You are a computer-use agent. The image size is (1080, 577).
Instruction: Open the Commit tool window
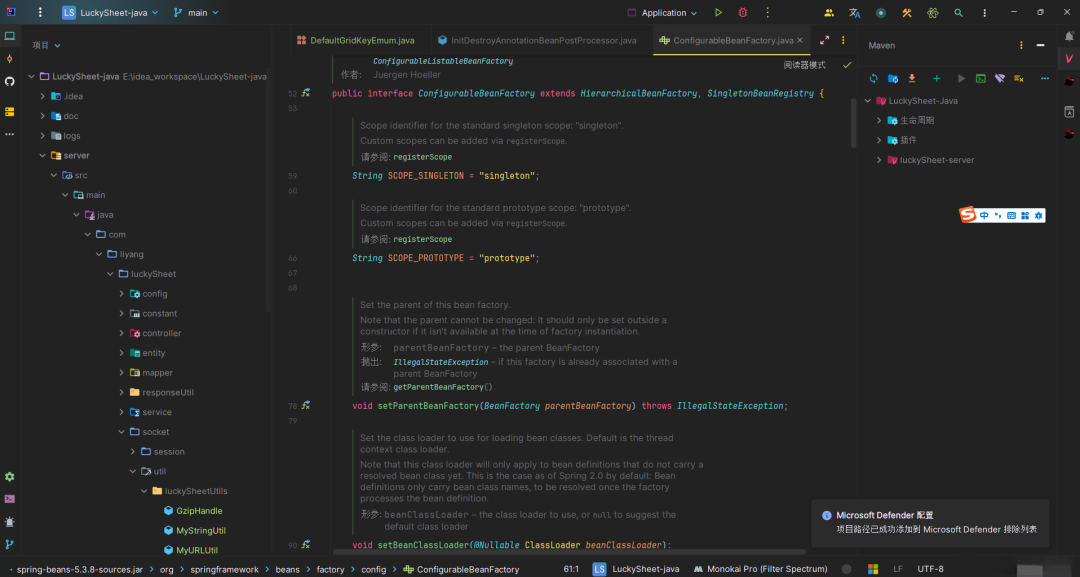pyautogui.click(x=10, y=58)
